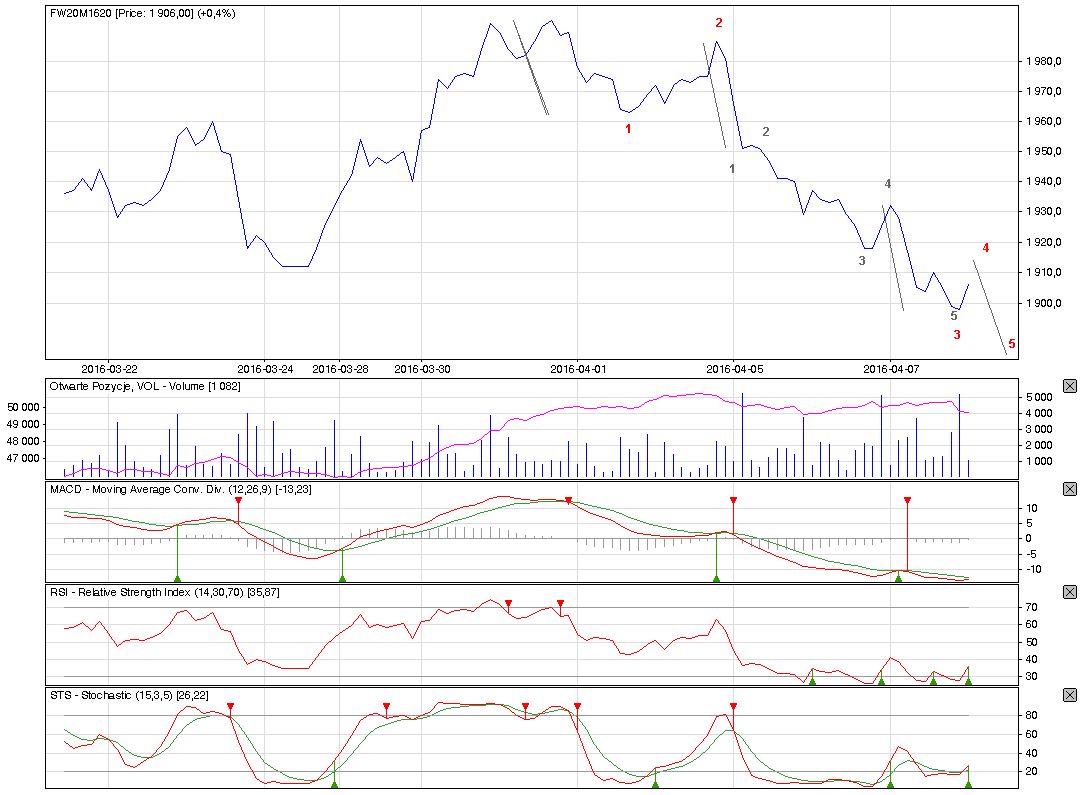
Task: Click the 2016-03-24 date label
Action: tap(265, 369)
